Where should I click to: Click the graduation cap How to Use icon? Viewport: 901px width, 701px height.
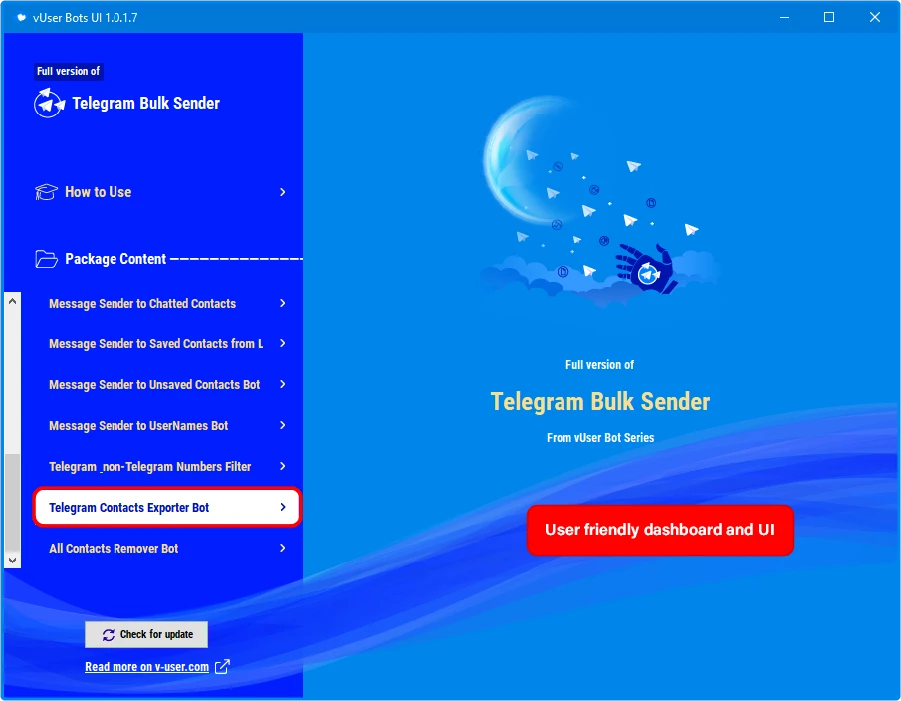[46, 192]
